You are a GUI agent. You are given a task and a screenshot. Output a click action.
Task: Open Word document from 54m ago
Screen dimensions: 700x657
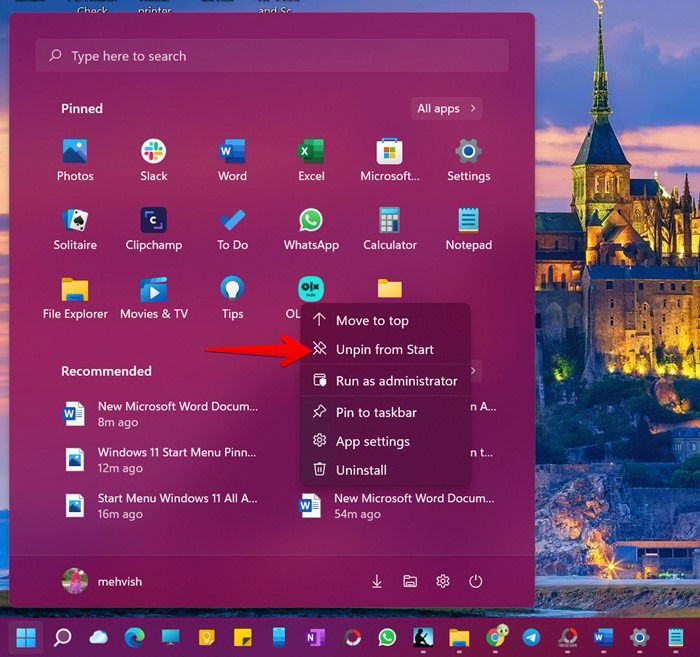pos(397,506)
